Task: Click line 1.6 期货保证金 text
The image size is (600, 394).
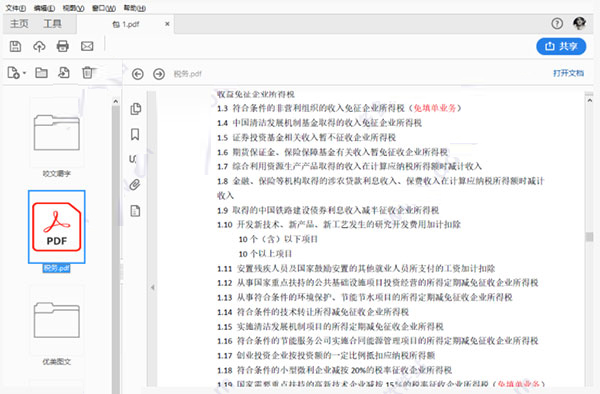Action: [x=333, y=152]
